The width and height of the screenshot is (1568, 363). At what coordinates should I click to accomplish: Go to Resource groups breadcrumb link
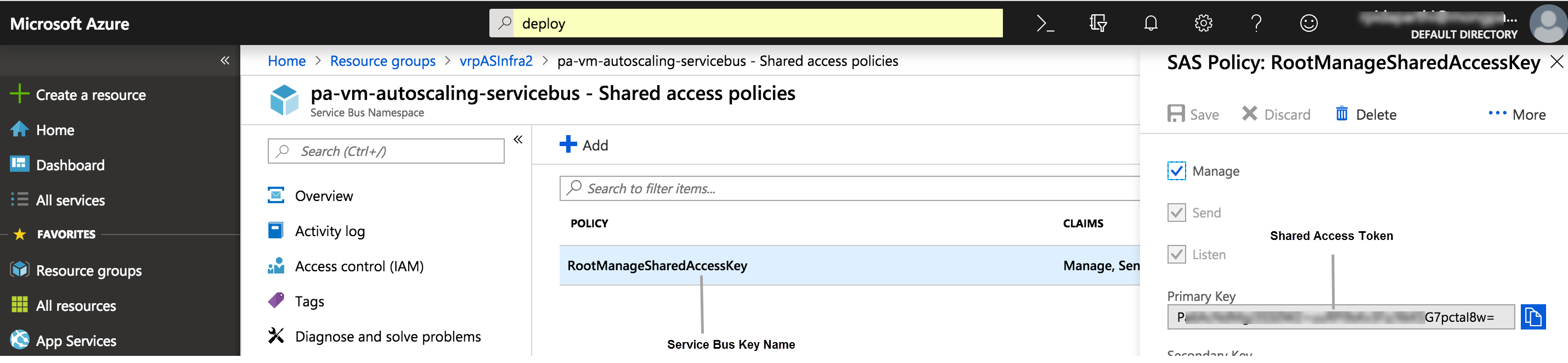382,61
